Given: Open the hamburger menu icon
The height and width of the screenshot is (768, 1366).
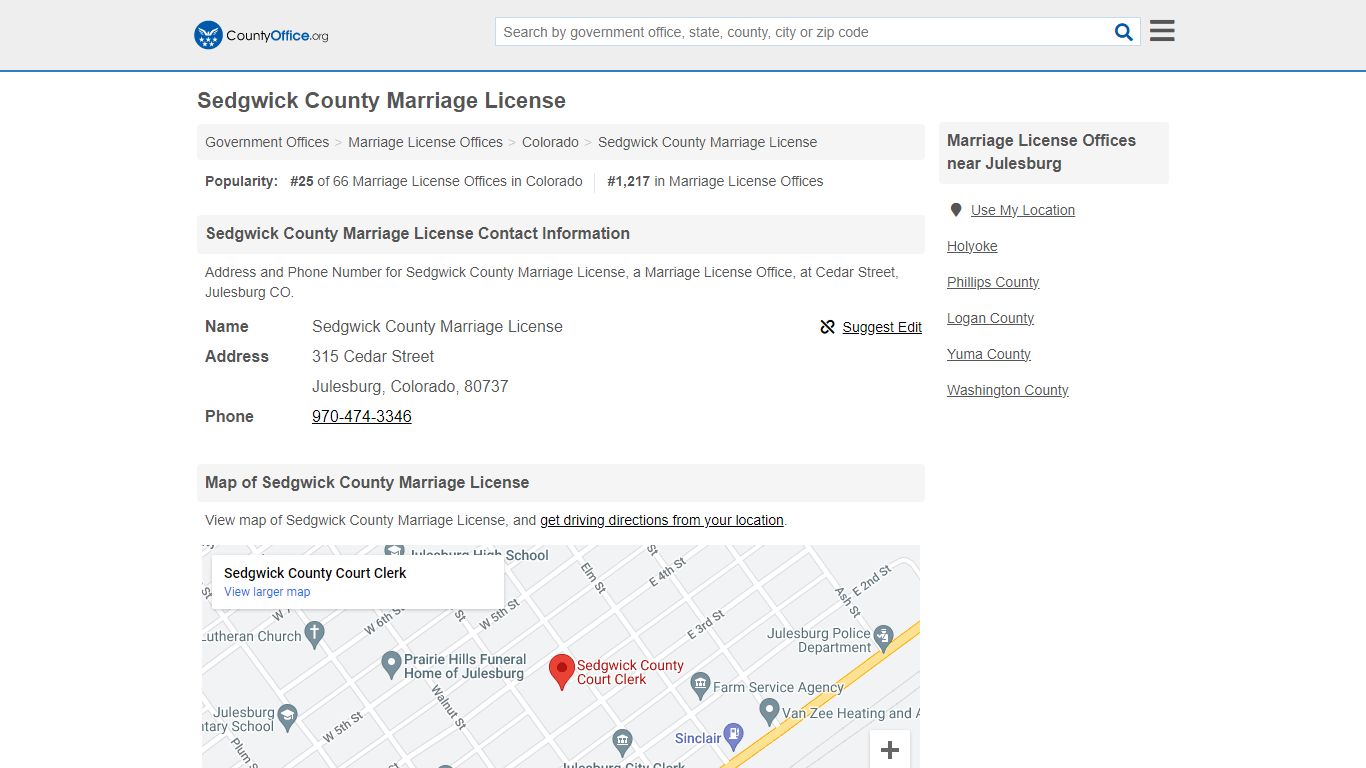Looking at the screenshot, I should [x=1162, y=31].
